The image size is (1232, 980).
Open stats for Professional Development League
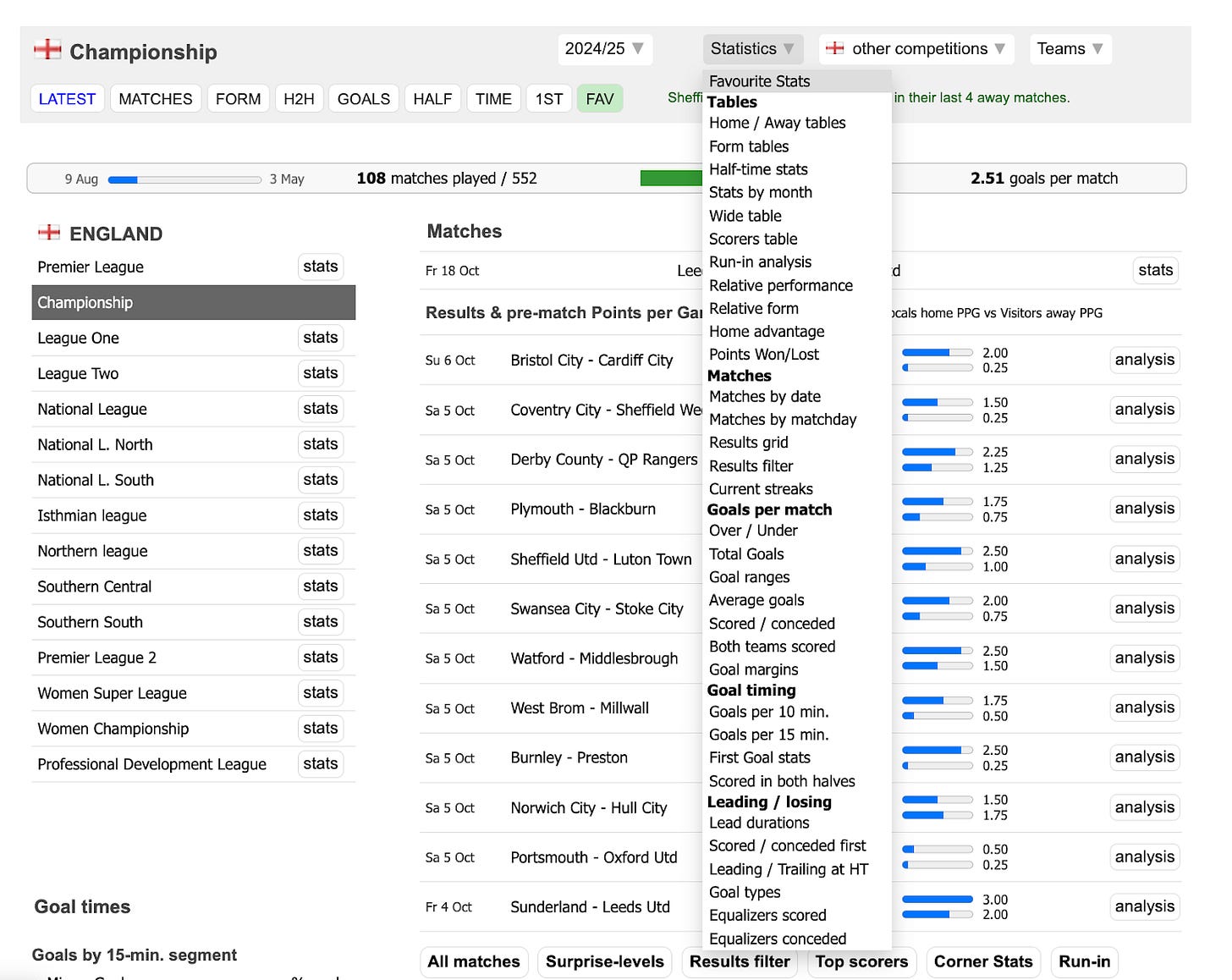(321, 764)
